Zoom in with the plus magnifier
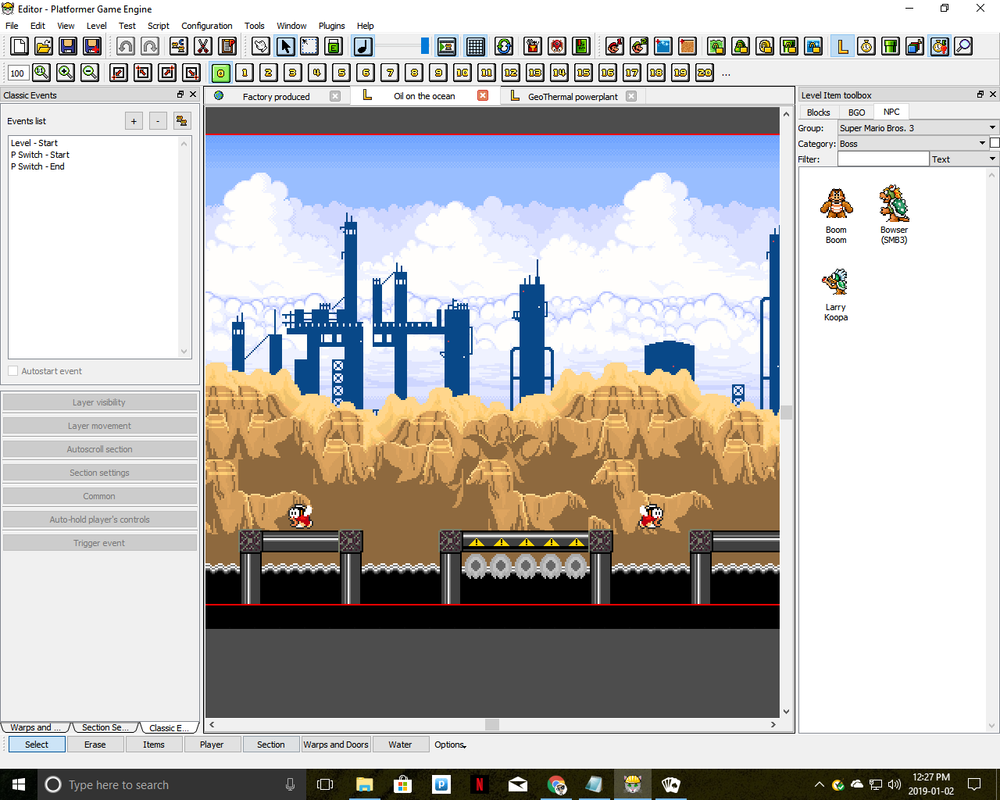 pos(66,72)
